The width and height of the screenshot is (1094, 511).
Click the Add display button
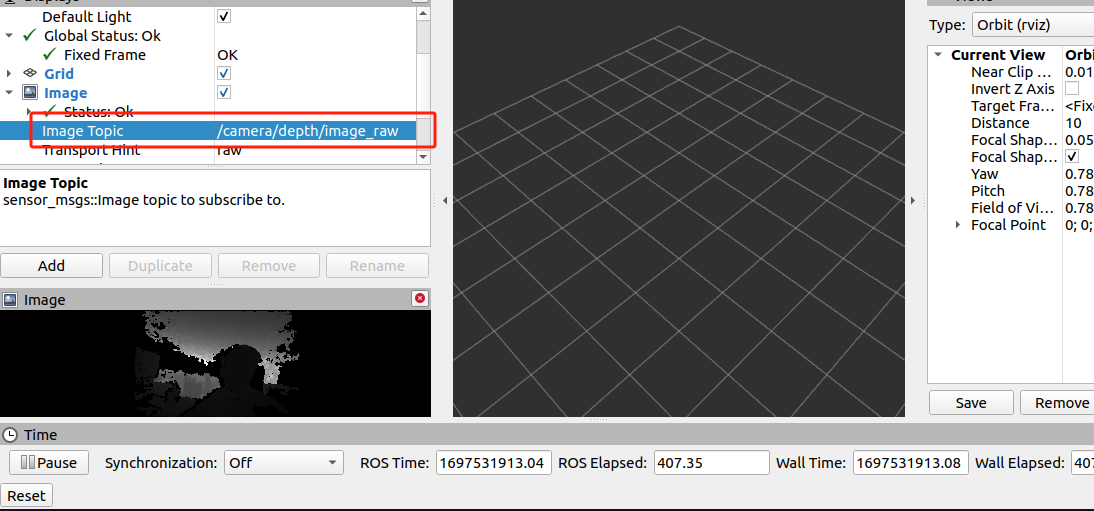[x=52, y=266]
